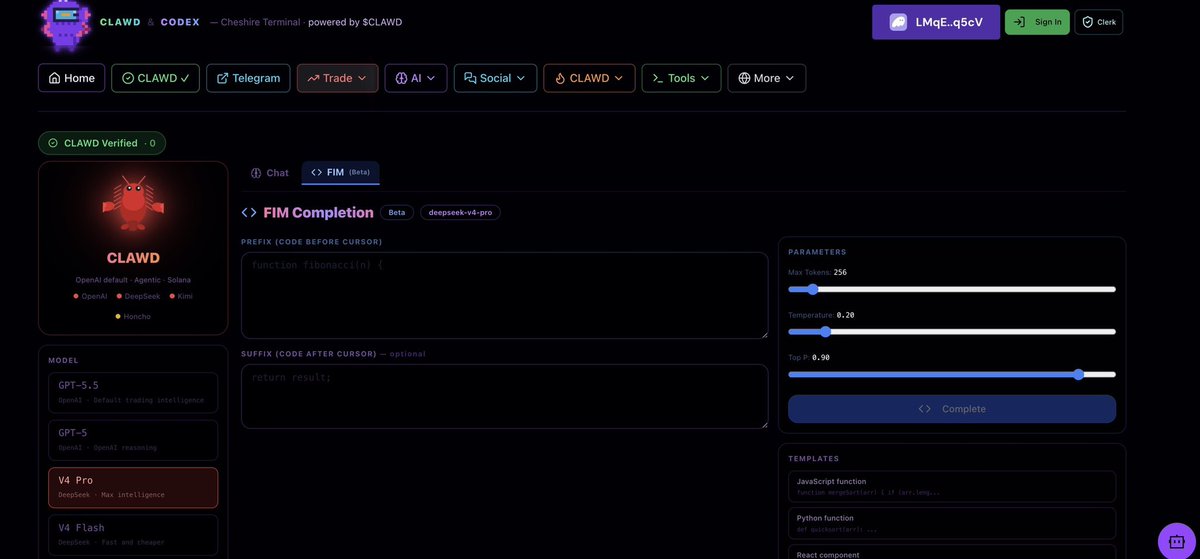Click the deepseek-v4-pro badge
The image size is (1200, 559).
460,212
